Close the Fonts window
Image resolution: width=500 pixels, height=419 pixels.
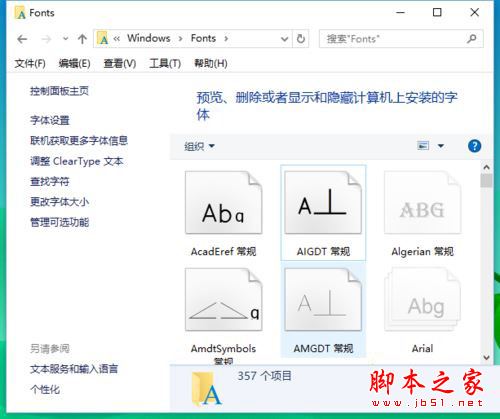pyautogui.click(x=474, y=13)
